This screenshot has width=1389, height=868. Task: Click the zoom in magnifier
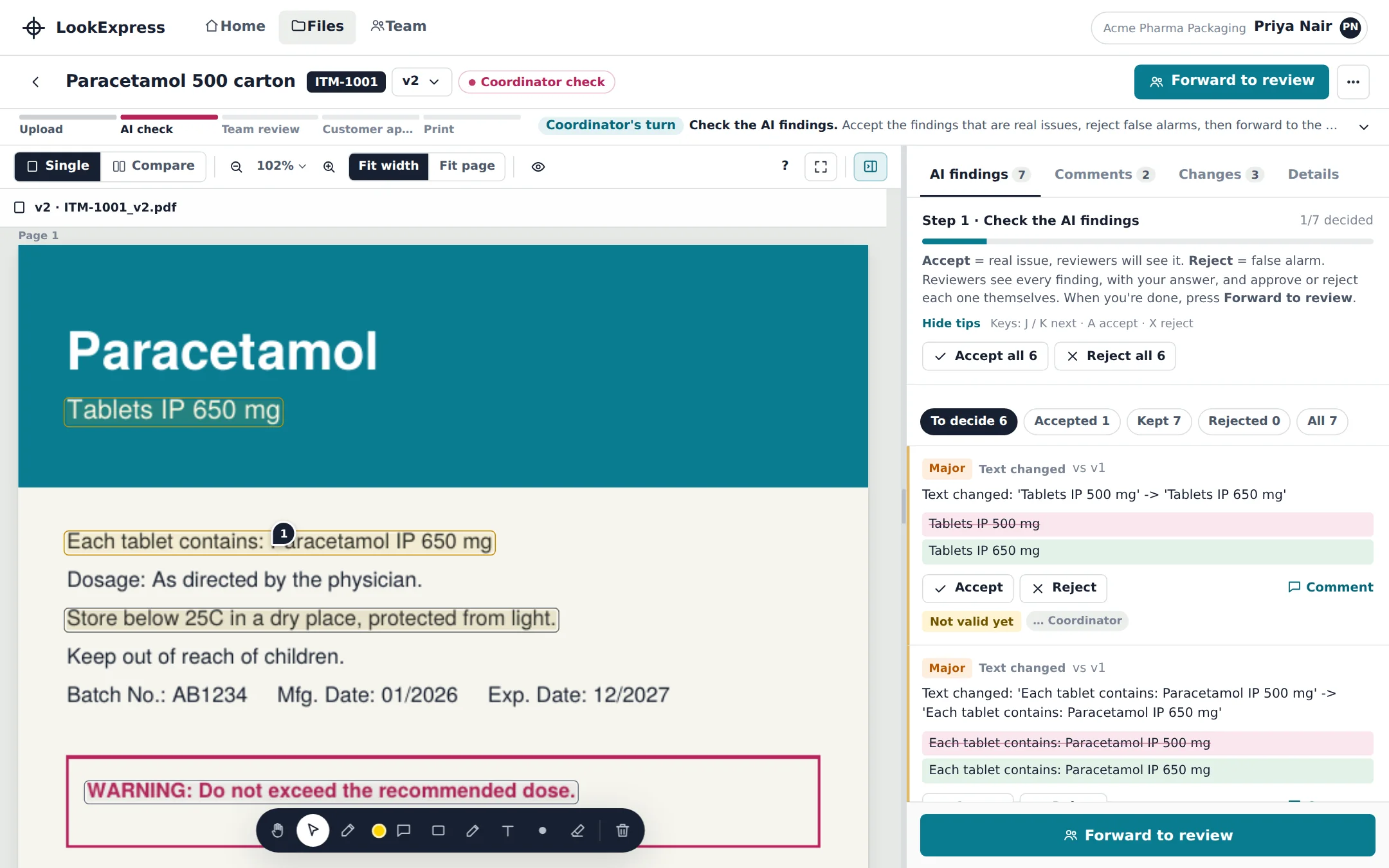pyautogui.click(x=329, y=167)
